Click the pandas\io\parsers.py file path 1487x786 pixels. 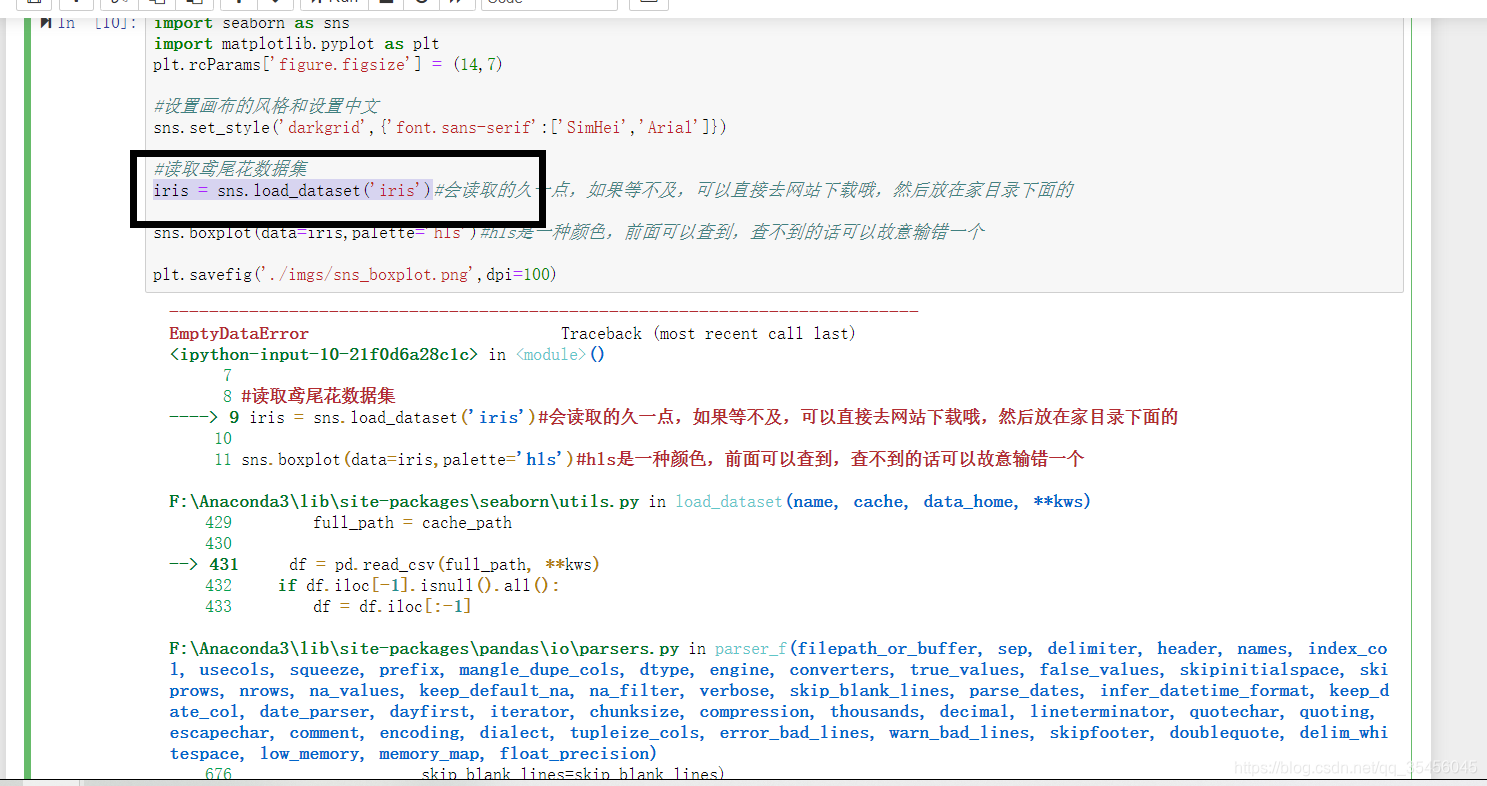point(425,648)
